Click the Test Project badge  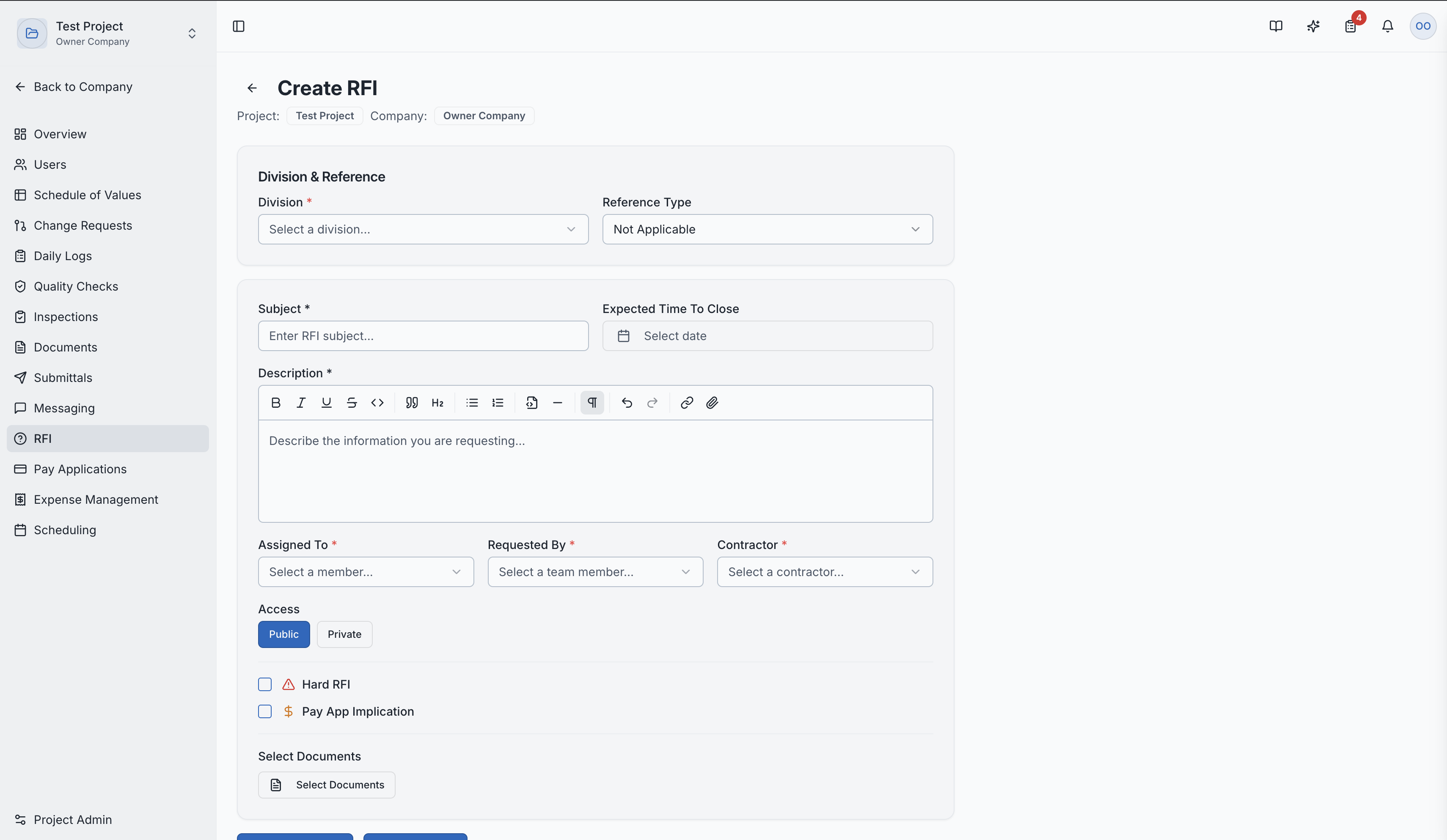point(325,116)
